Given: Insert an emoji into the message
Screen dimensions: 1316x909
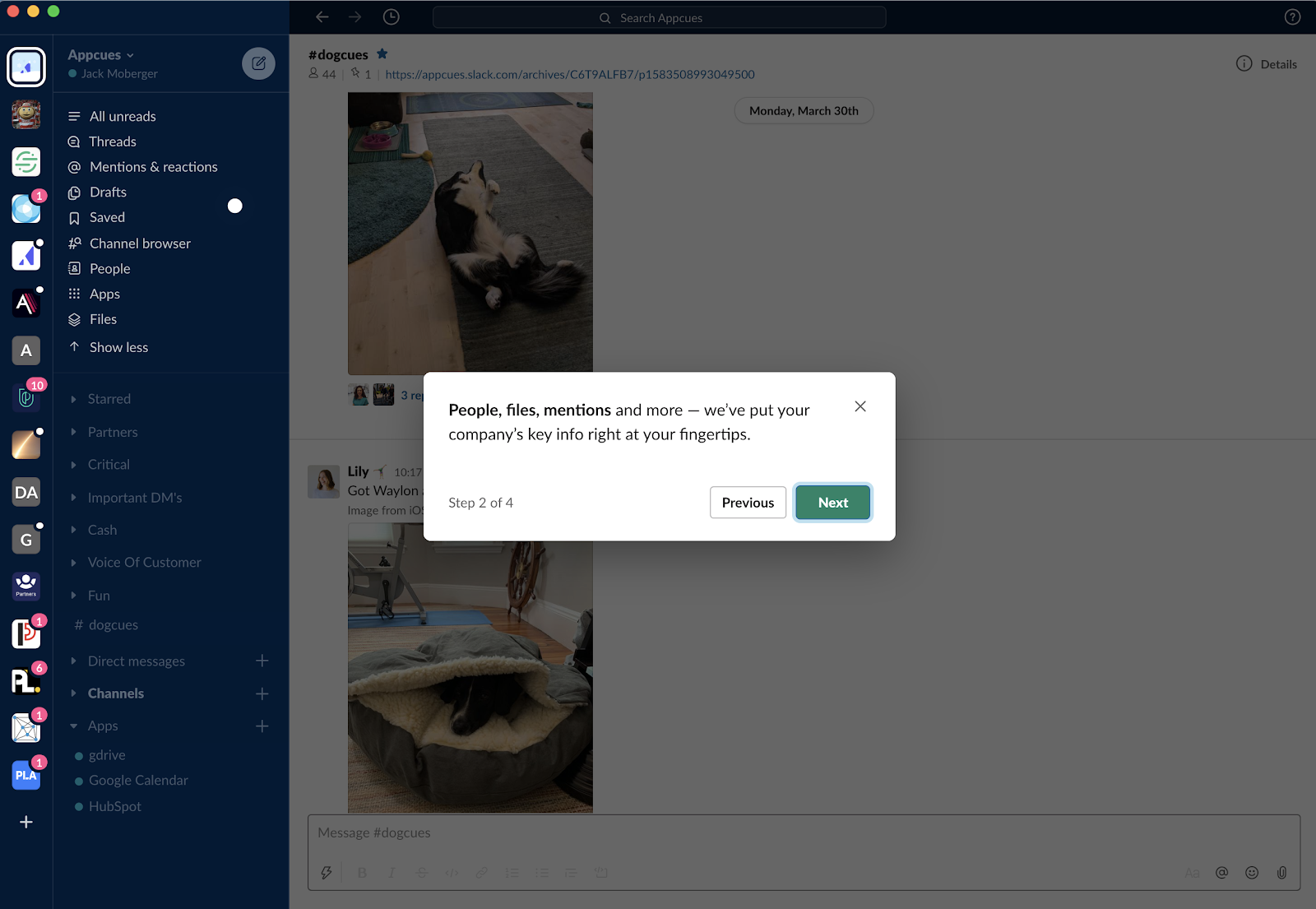Looking at the screenshot, I should click(1252, 873).
